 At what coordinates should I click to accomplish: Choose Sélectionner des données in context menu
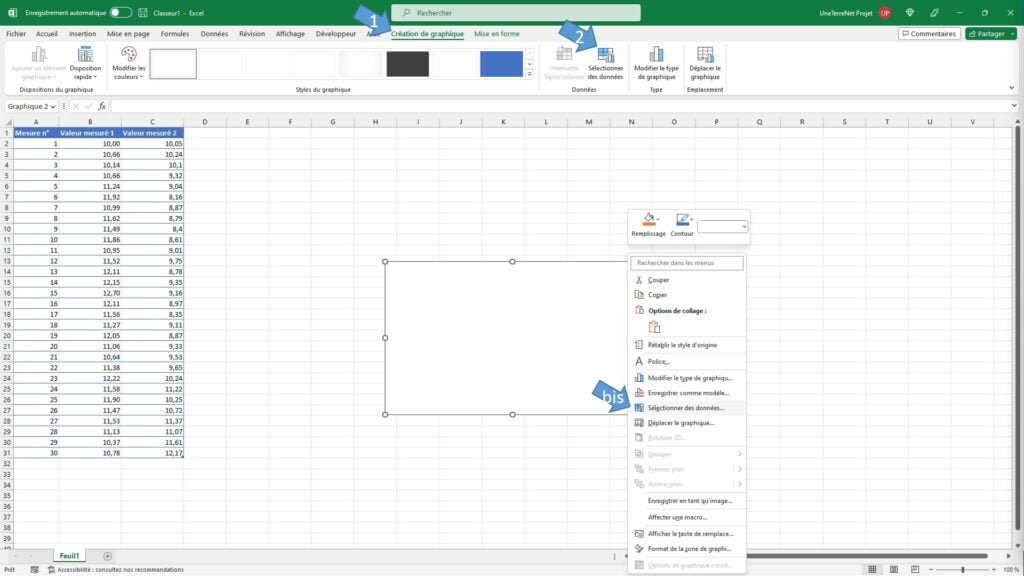click(686, 408)
